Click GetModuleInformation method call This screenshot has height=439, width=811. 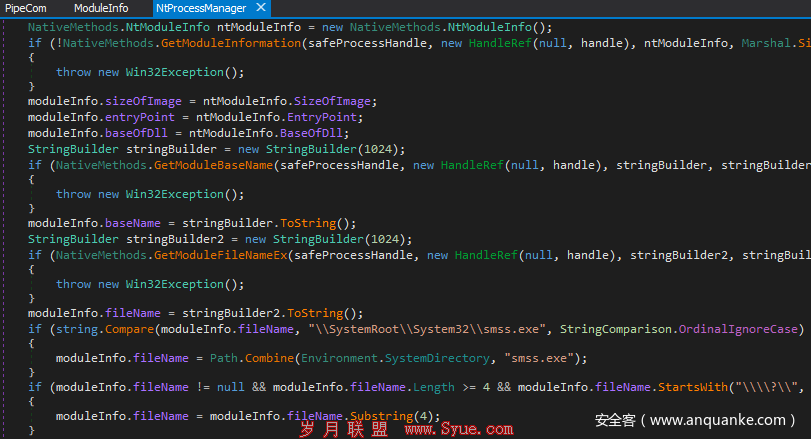point(231,43)
